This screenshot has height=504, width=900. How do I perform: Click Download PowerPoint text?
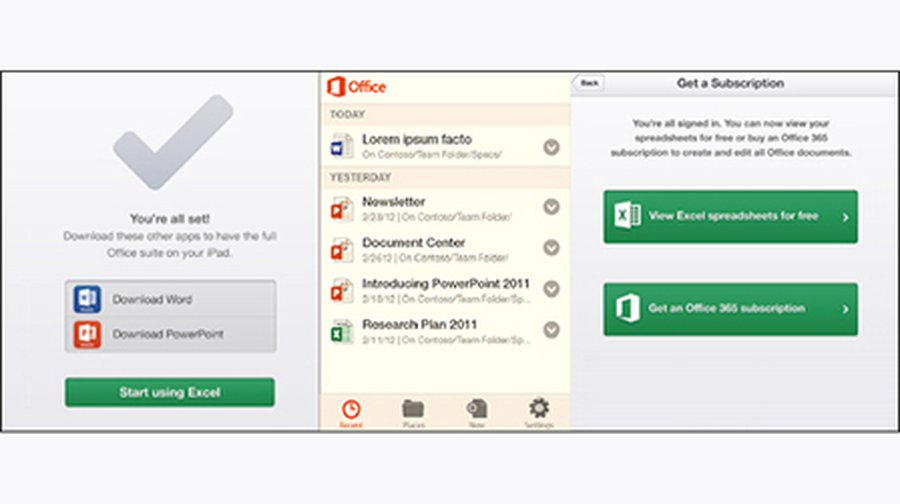pos(168,334)
